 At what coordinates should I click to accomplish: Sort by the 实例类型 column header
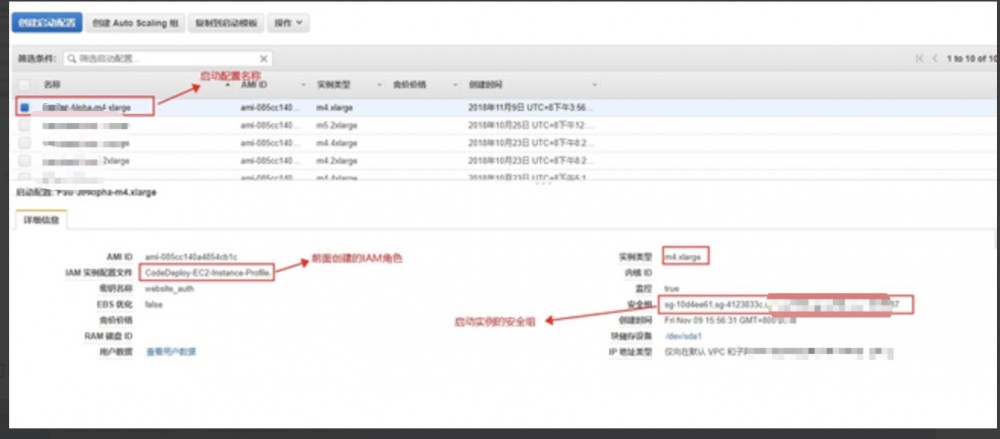click(334, 85)
